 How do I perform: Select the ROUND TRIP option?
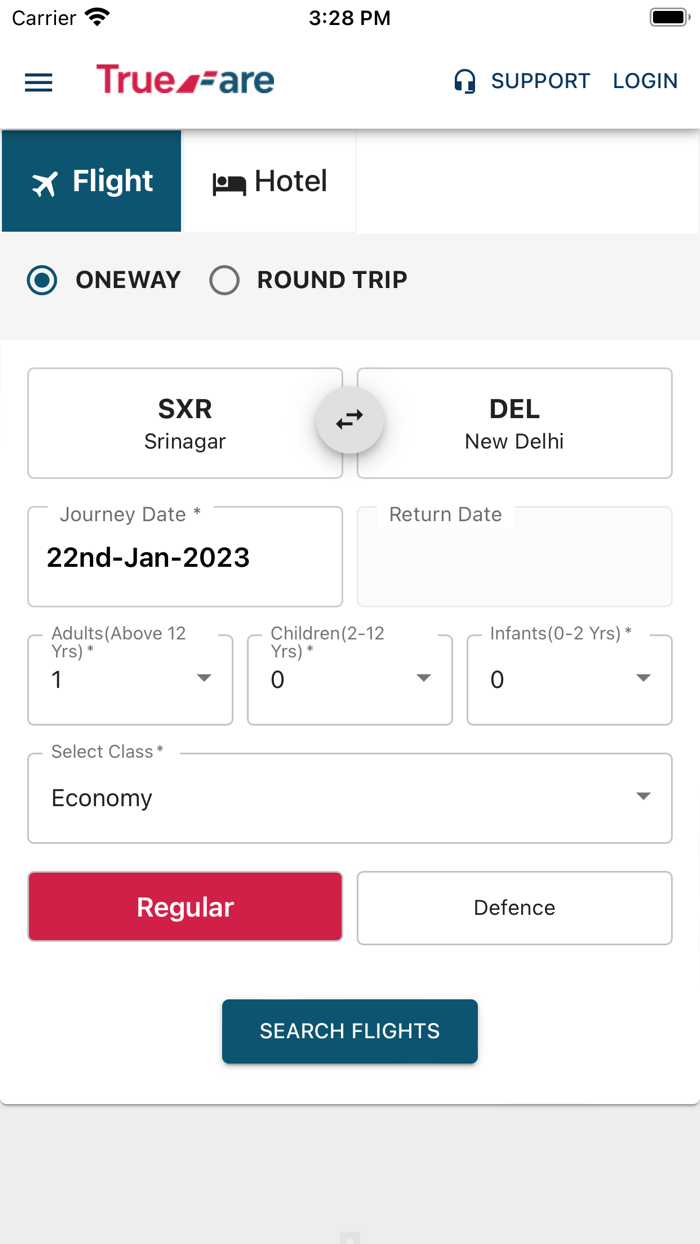[x=225, y=280]
